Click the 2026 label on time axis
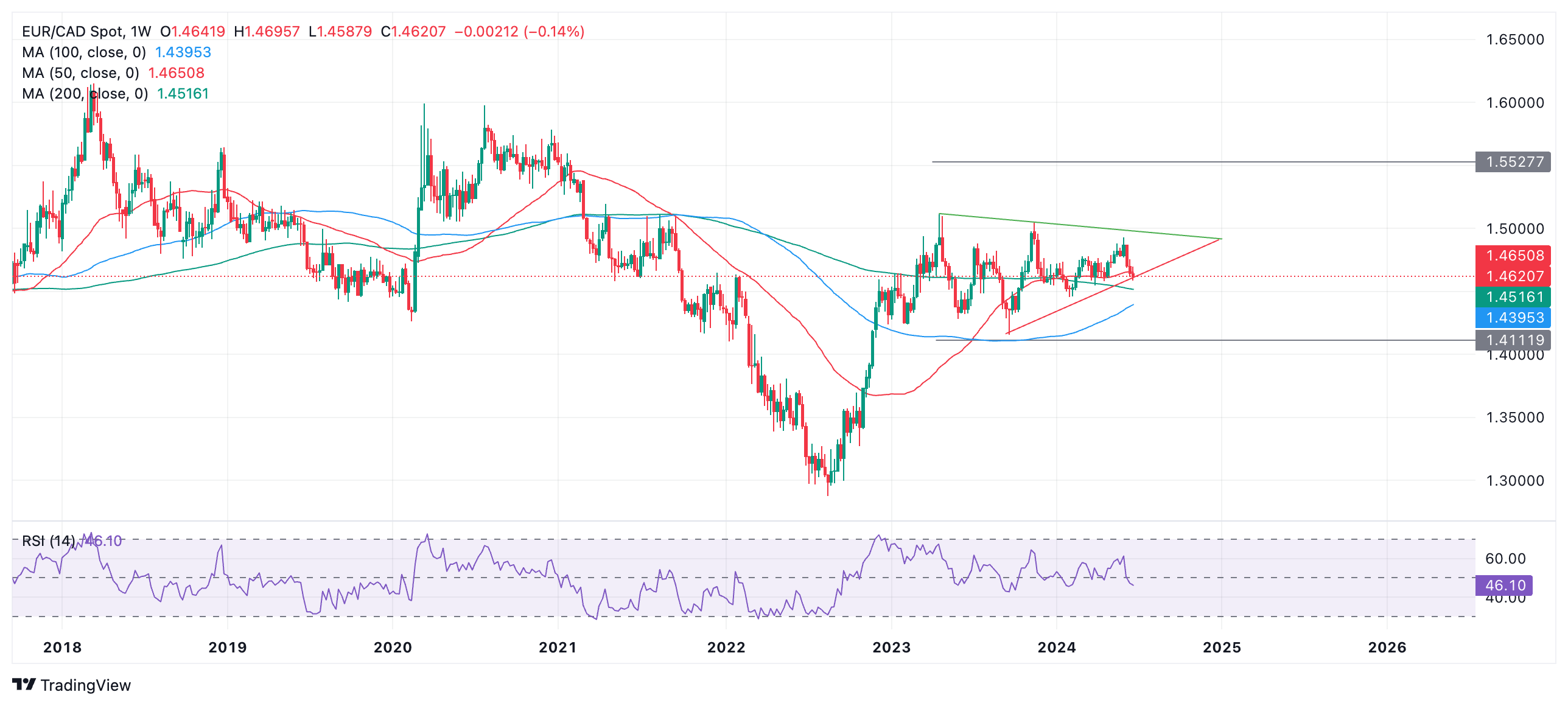This screenshot has width=1568, height=706. coord(1387,648)
